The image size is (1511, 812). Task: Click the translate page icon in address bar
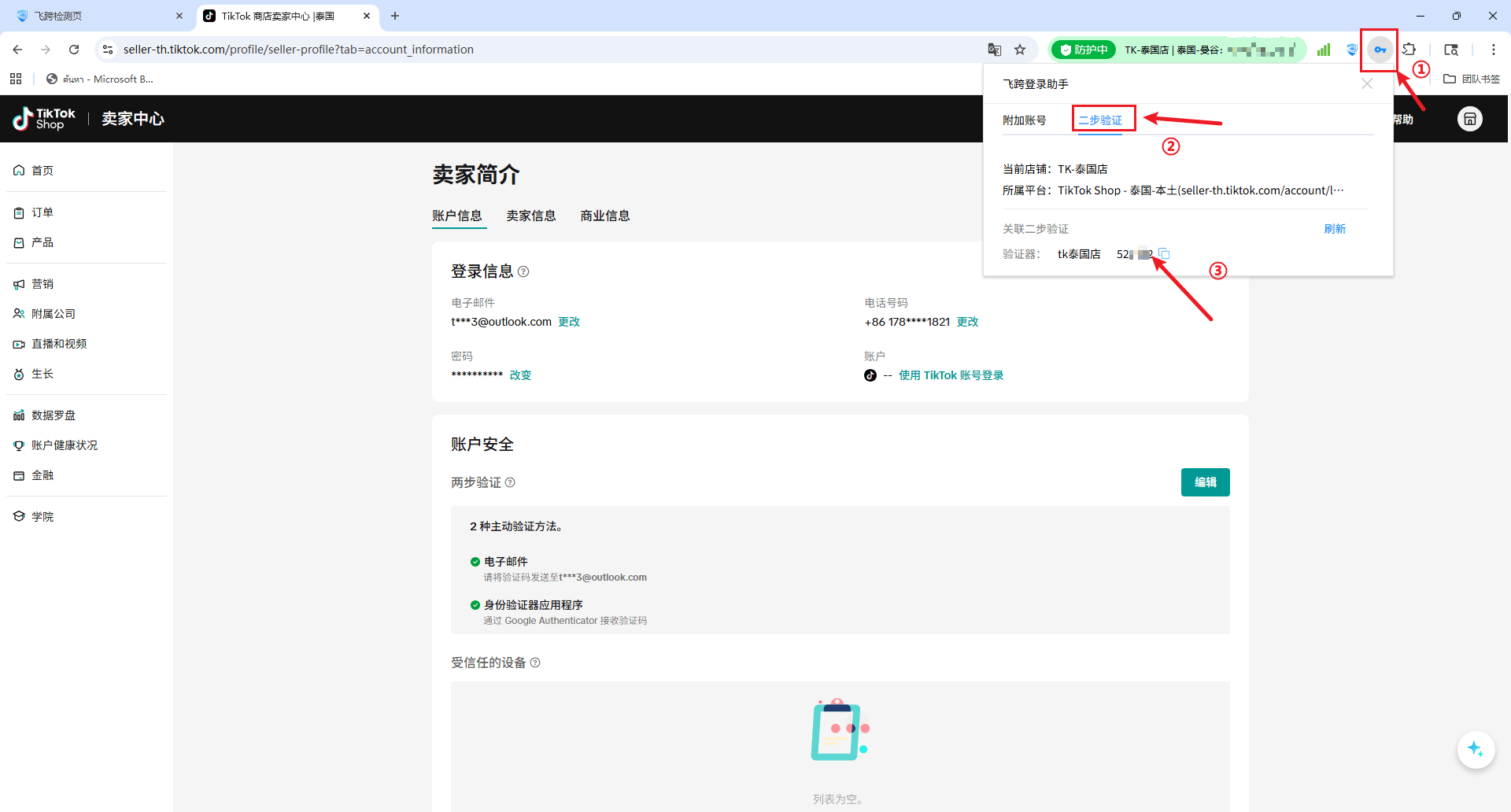[x=995, y=50]
